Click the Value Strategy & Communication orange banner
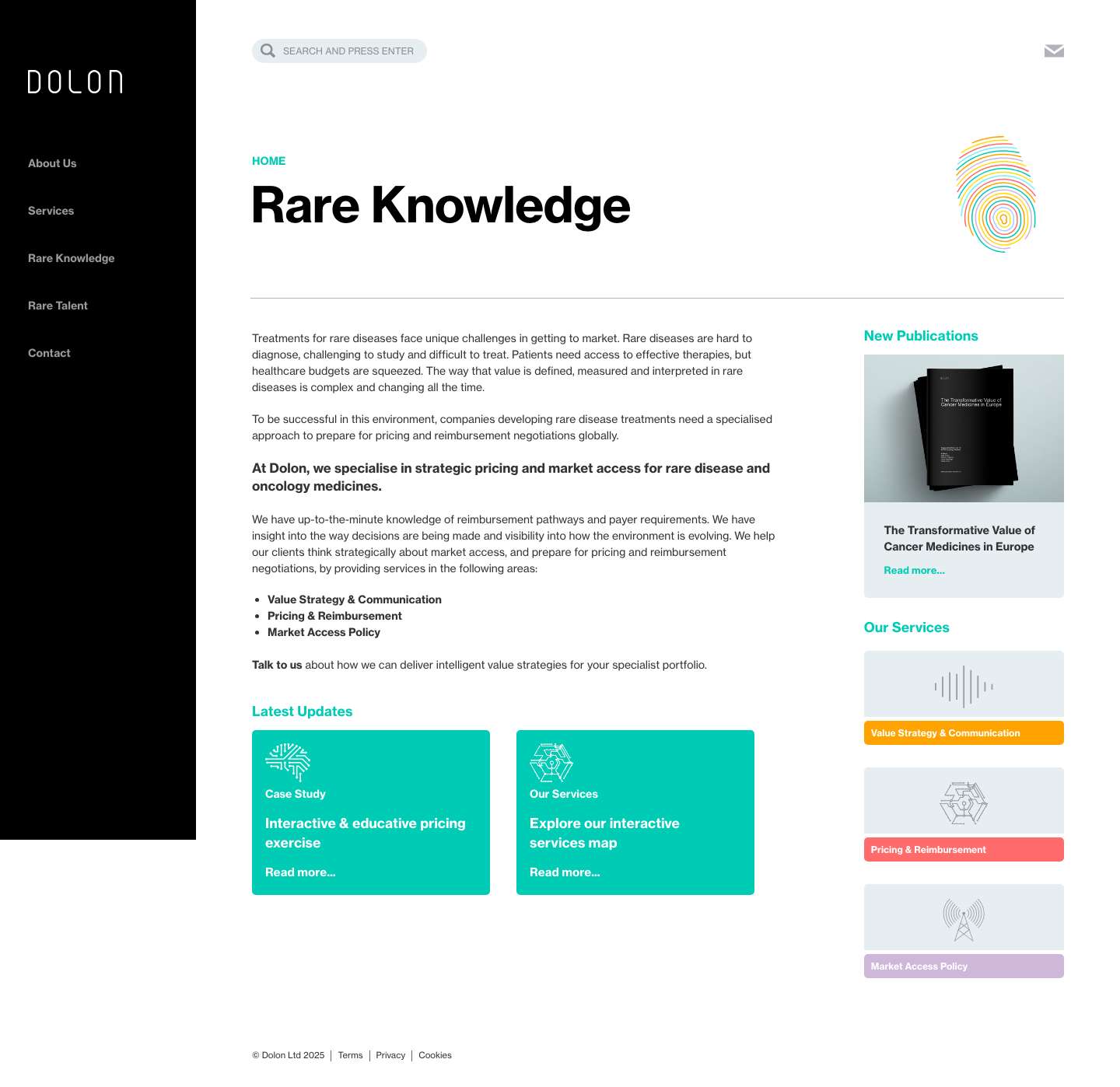 click(x=963, y=732)
